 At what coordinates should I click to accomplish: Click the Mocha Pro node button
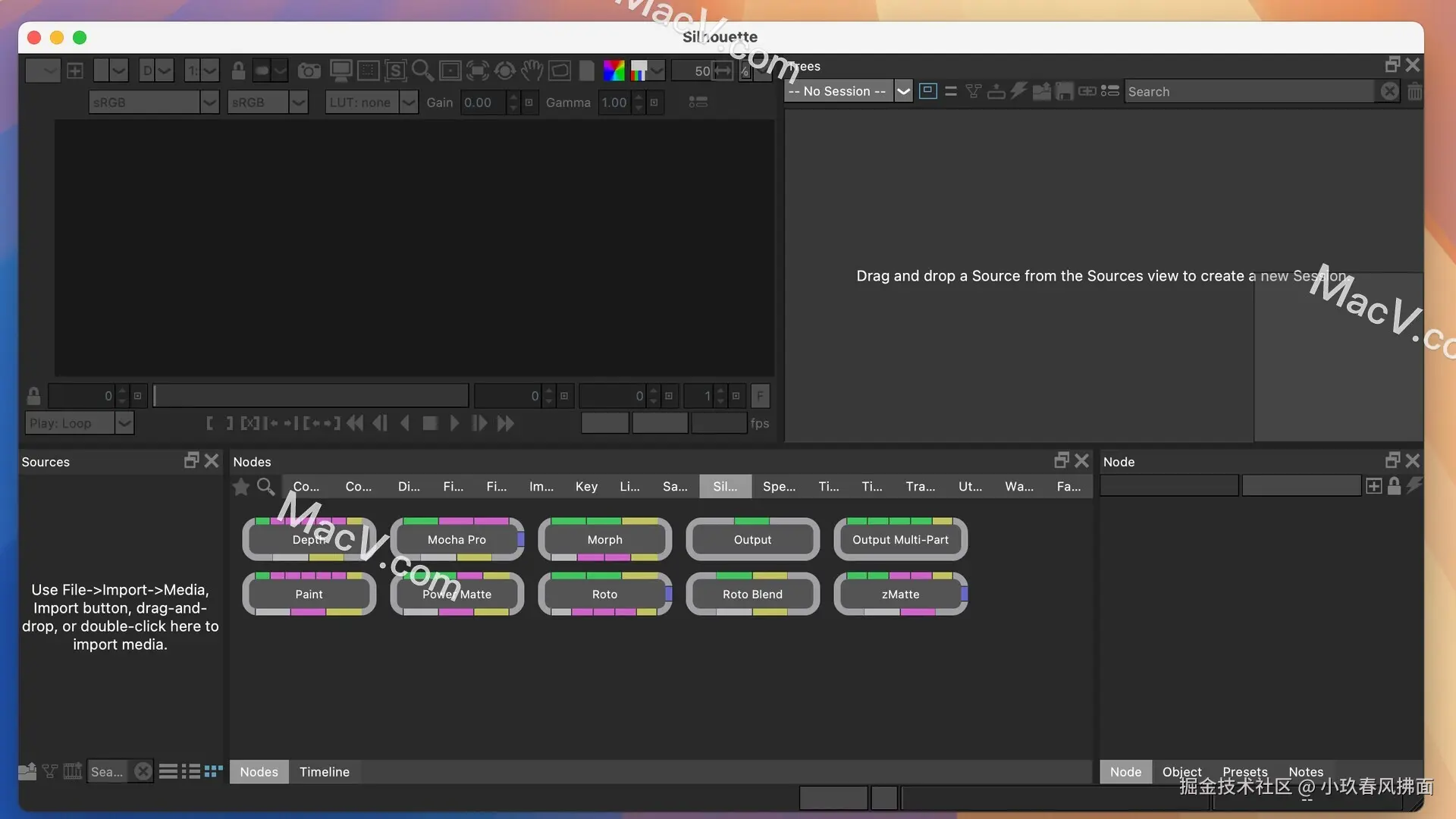click(x=457, y=540)
